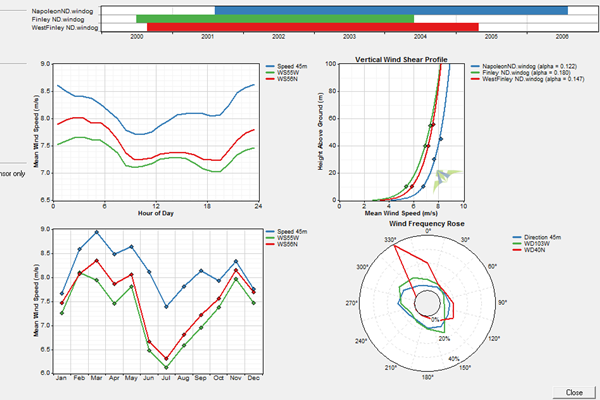Screen dimensions: 600x400
Task: Select the green Finley ND.windog timeline bar
Action: point(275,19)
